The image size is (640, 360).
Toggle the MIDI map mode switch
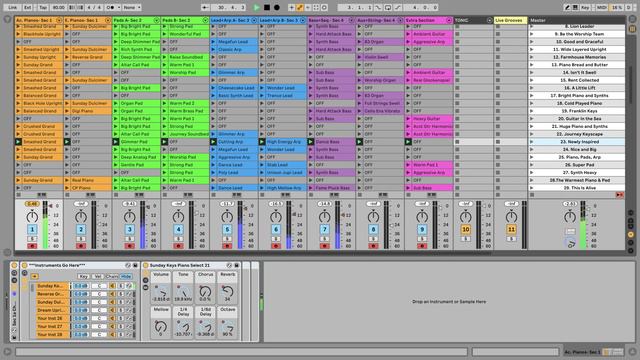coord(602,7)
